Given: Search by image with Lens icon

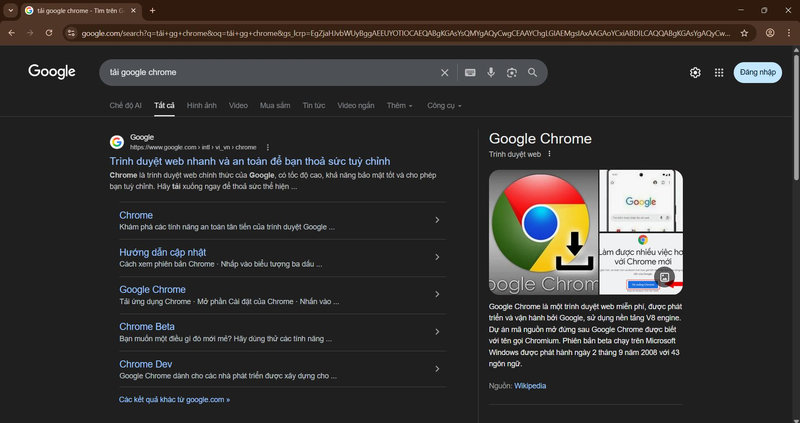Looking at the screenshot, I should click(512, 72).
